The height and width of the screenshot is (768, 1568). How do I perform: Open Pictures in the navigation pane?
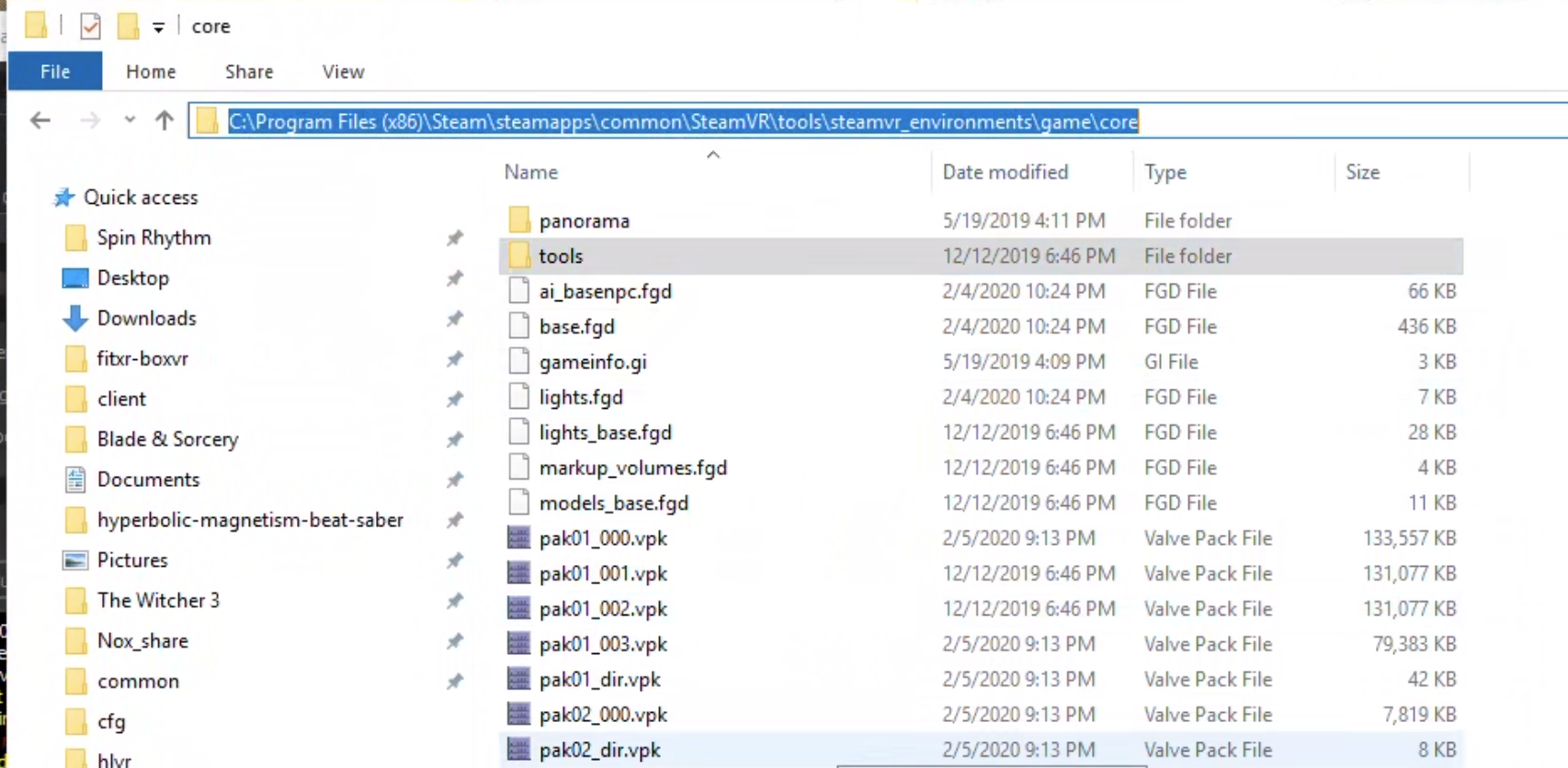132,560
